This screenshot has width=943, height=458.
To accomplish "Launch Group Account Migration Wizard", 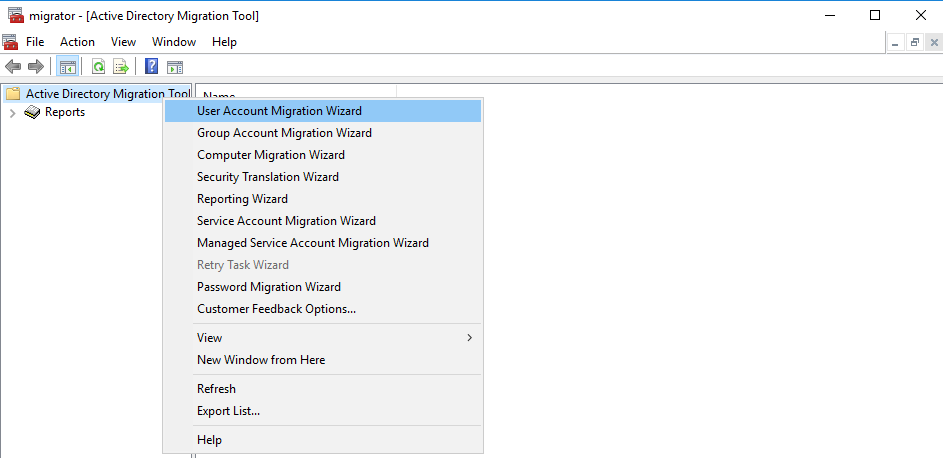I will (x=323, y=133).
